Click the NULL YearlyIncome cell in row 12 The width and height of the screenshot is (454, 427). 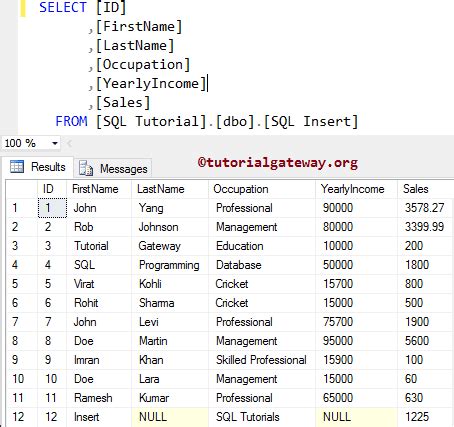(x=356, y=417)
